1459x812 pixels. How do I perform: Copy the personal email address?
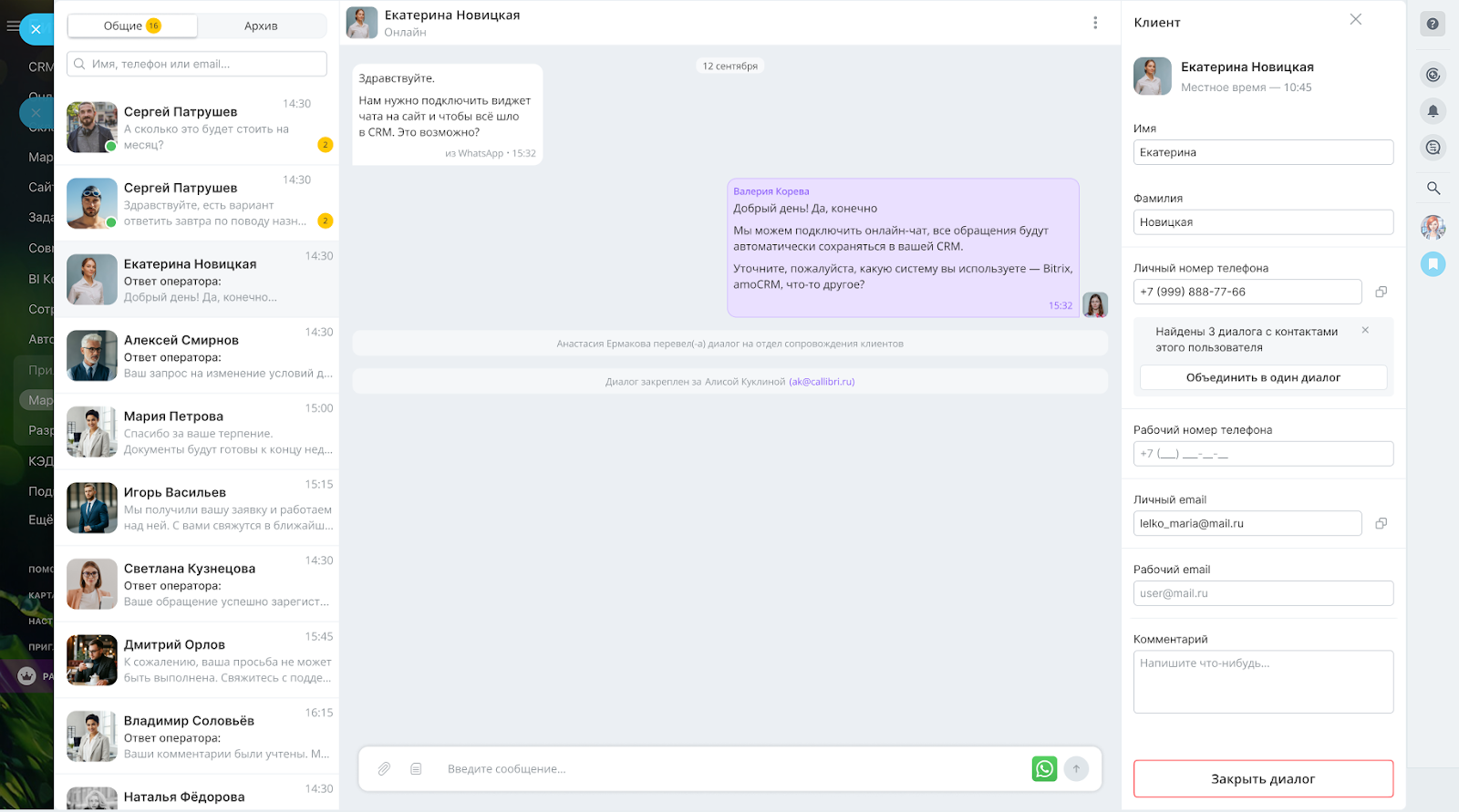click(x=1381, y=523)
